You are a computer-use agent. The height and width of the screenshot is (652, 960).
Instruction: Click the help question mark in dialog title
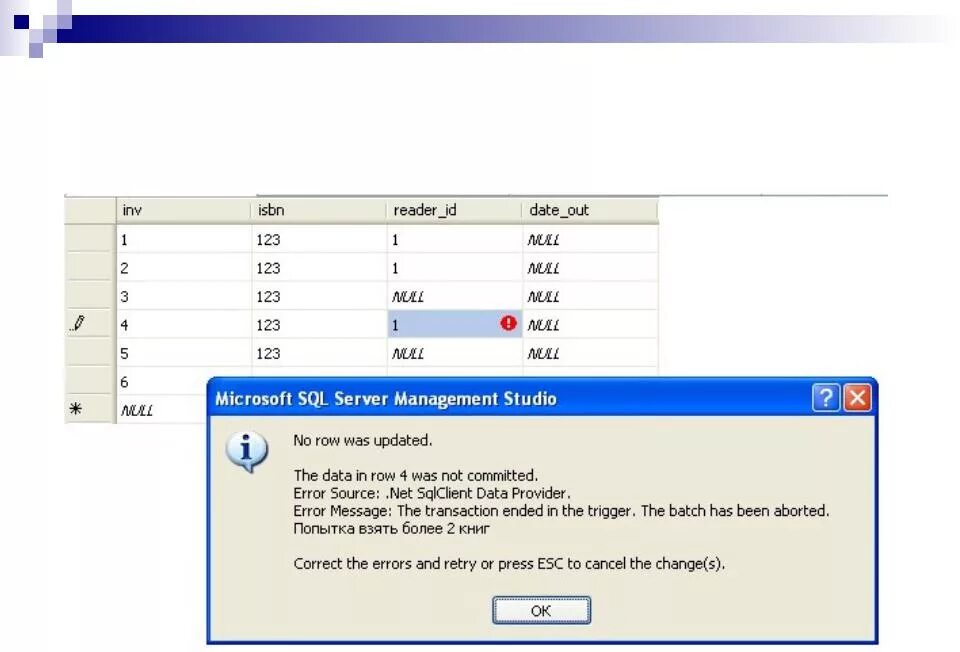tap(825, 398)
